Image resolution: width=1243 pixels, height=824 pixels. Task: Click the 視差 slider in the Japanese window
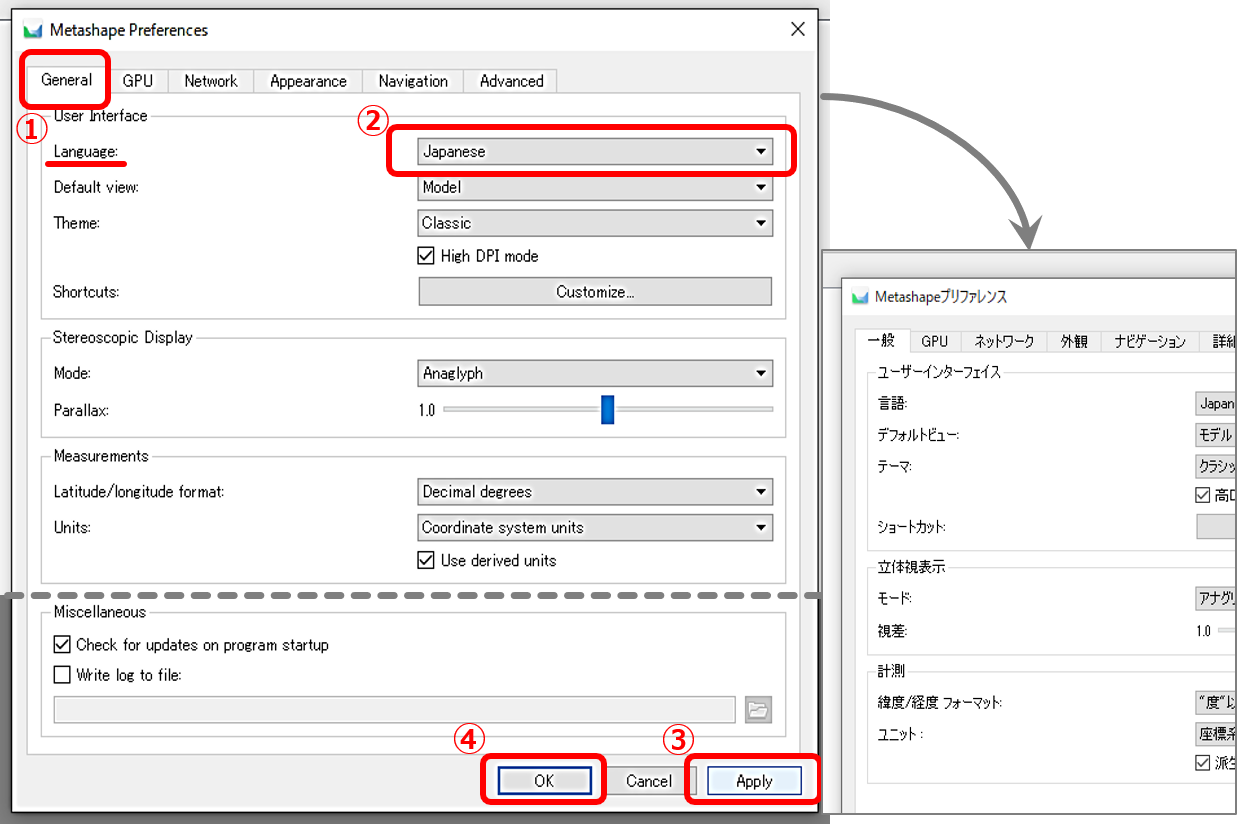[1228, 630]
